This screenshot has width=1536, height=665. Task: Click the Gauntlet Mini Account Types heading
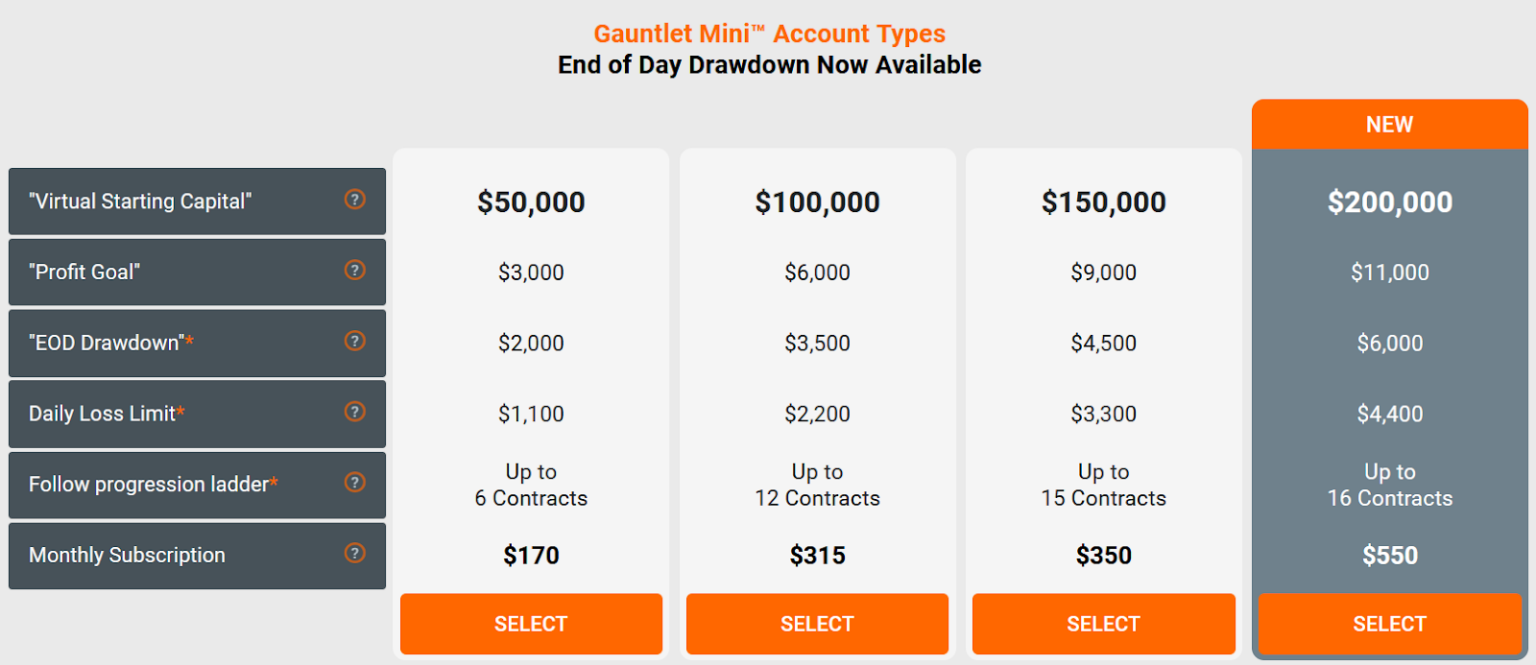pos(770,34)
